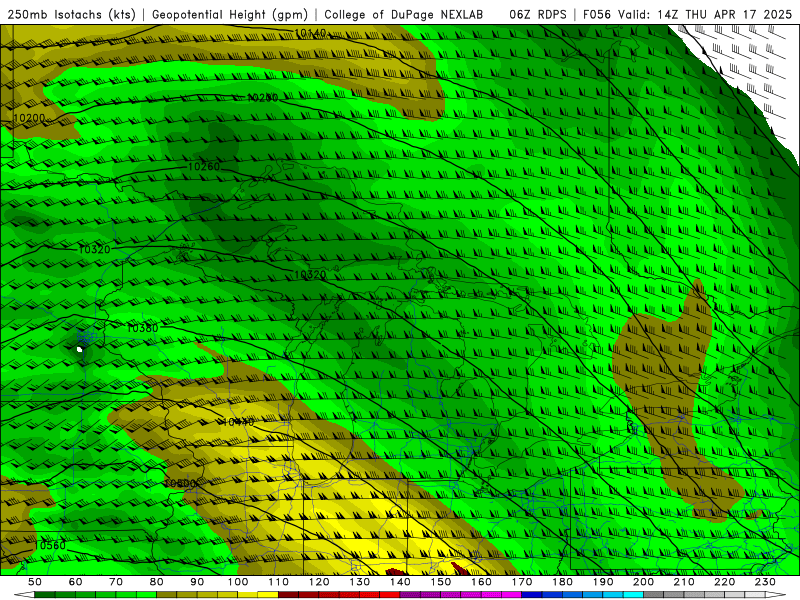Click the dark blue swatch right of 170
Viewport: 800px width, 600px height.
pyautogui.click(x=532, y=595)
